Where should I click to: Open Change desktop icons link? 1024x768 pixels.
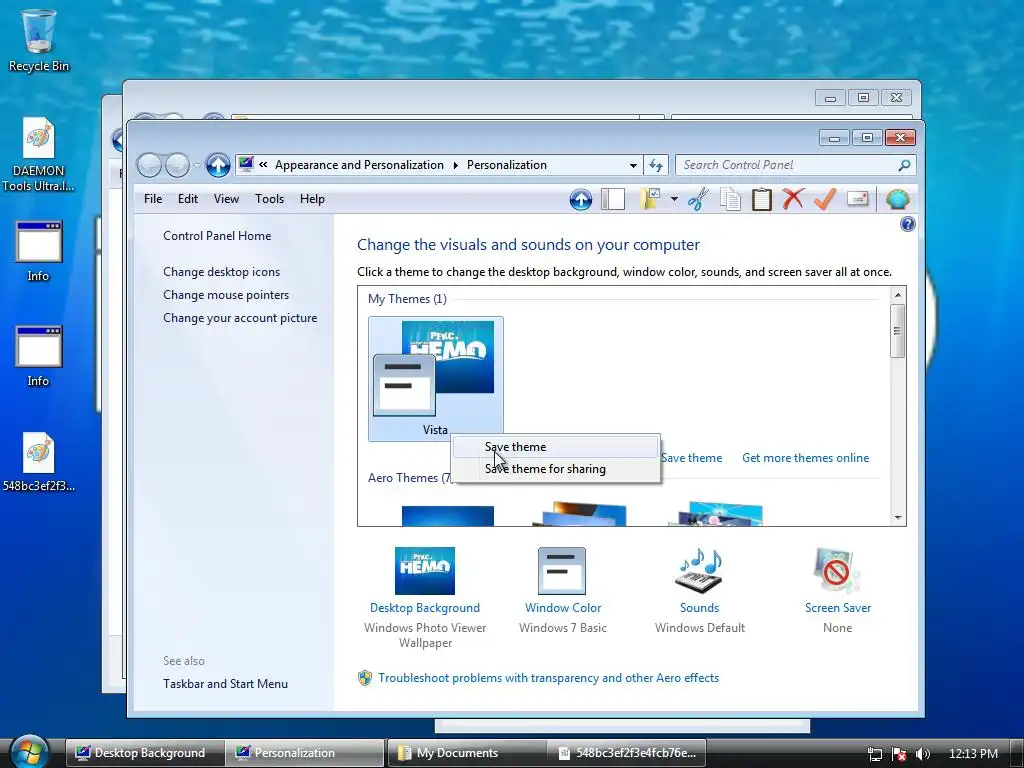coord(221,272)
